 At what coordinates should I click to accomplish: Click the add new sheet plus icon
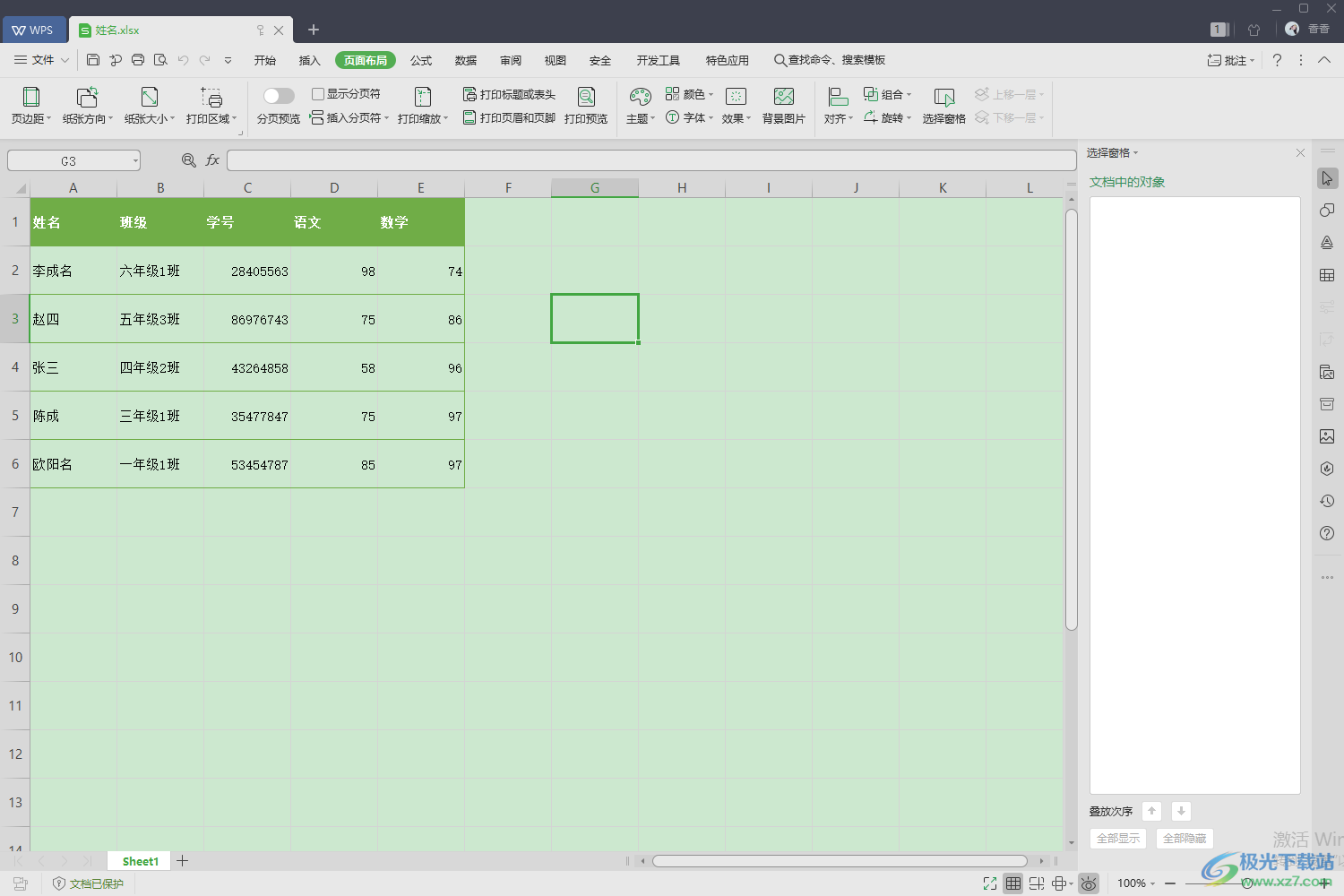point(182,861)
